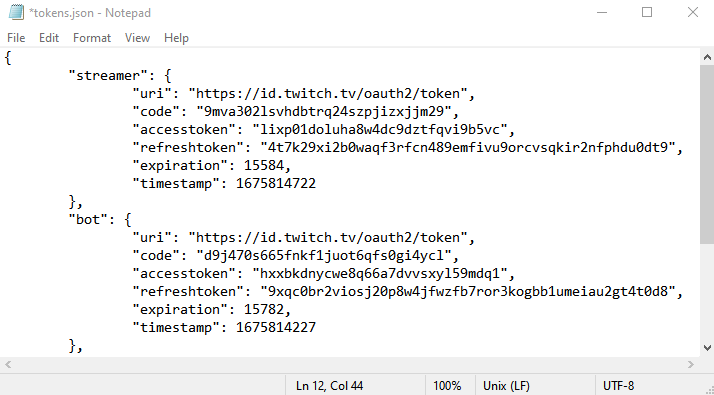Click the horizontal scrollbar right arrow

tap(691, 364)
